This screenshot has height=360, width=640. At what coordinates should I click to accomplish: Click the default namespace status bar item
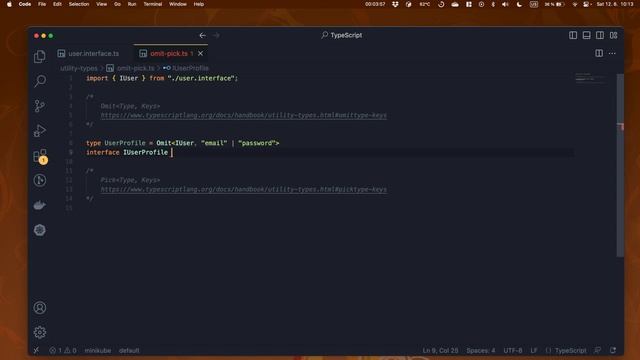(x=129, y=350)
